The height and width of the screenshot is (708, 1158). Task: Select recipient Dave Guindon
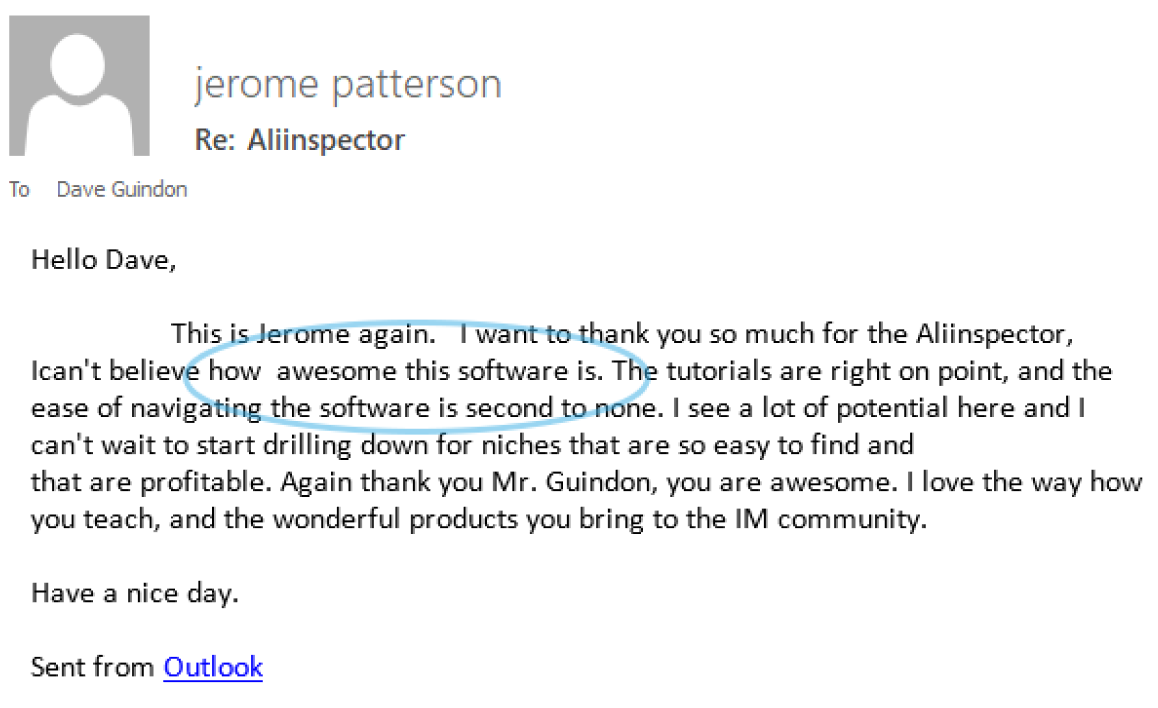pyautogui.click(x=122, y=189)
